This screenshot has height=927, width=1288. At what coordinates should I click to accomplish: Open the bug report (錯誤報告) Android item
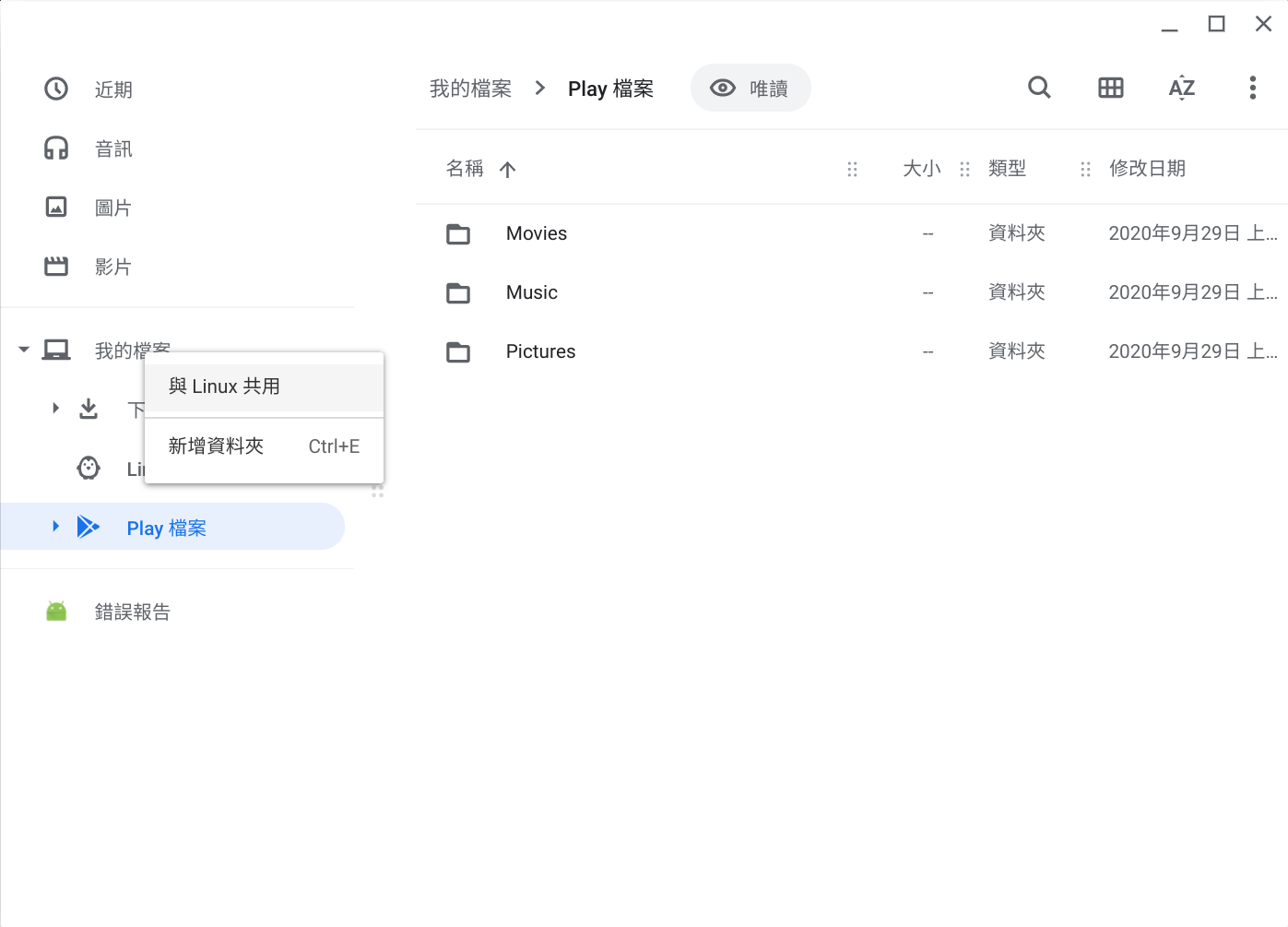[x=132, y=612]
